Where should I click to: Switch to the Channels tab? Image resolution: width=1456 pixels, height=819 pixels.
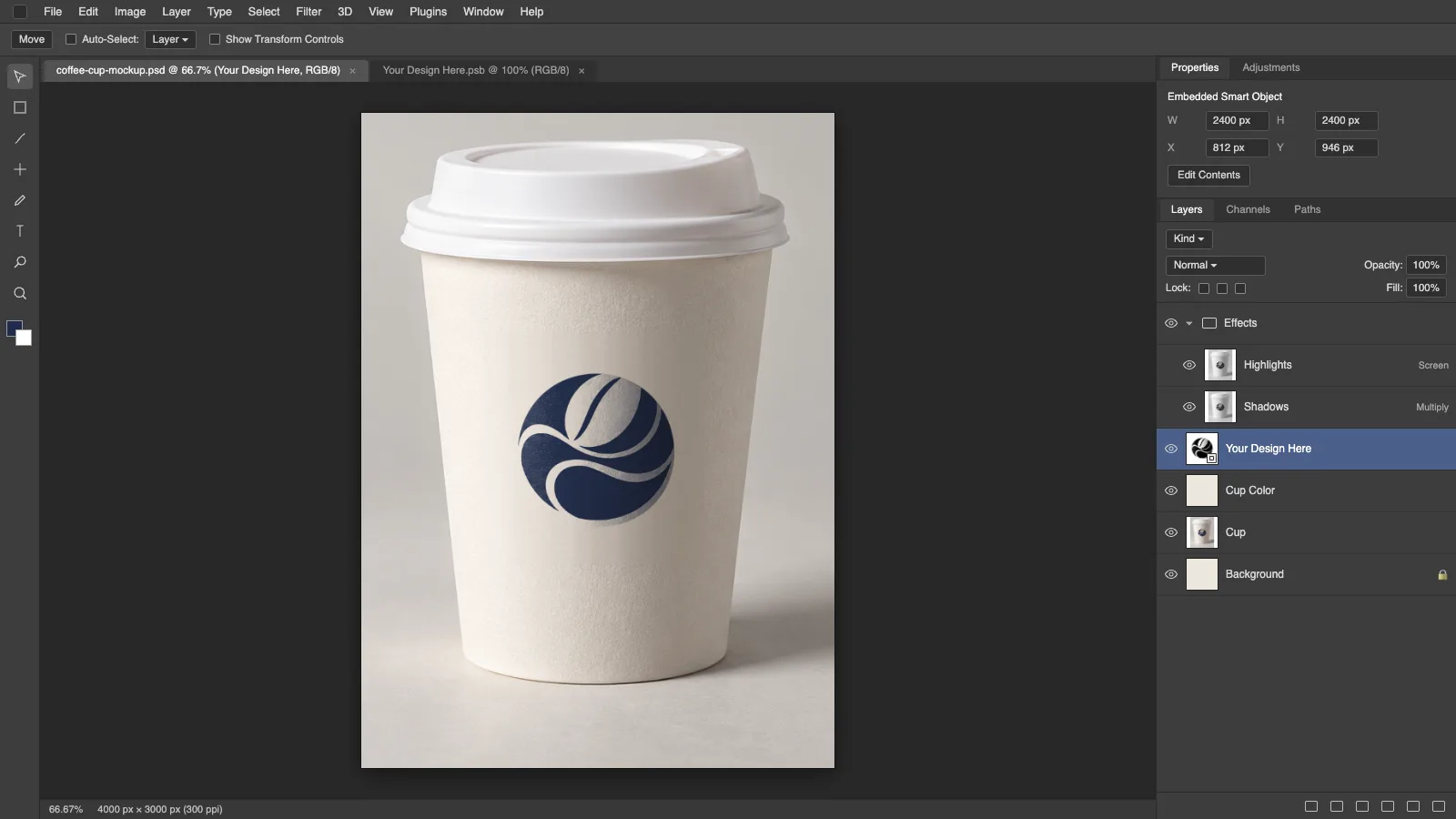1248,209
